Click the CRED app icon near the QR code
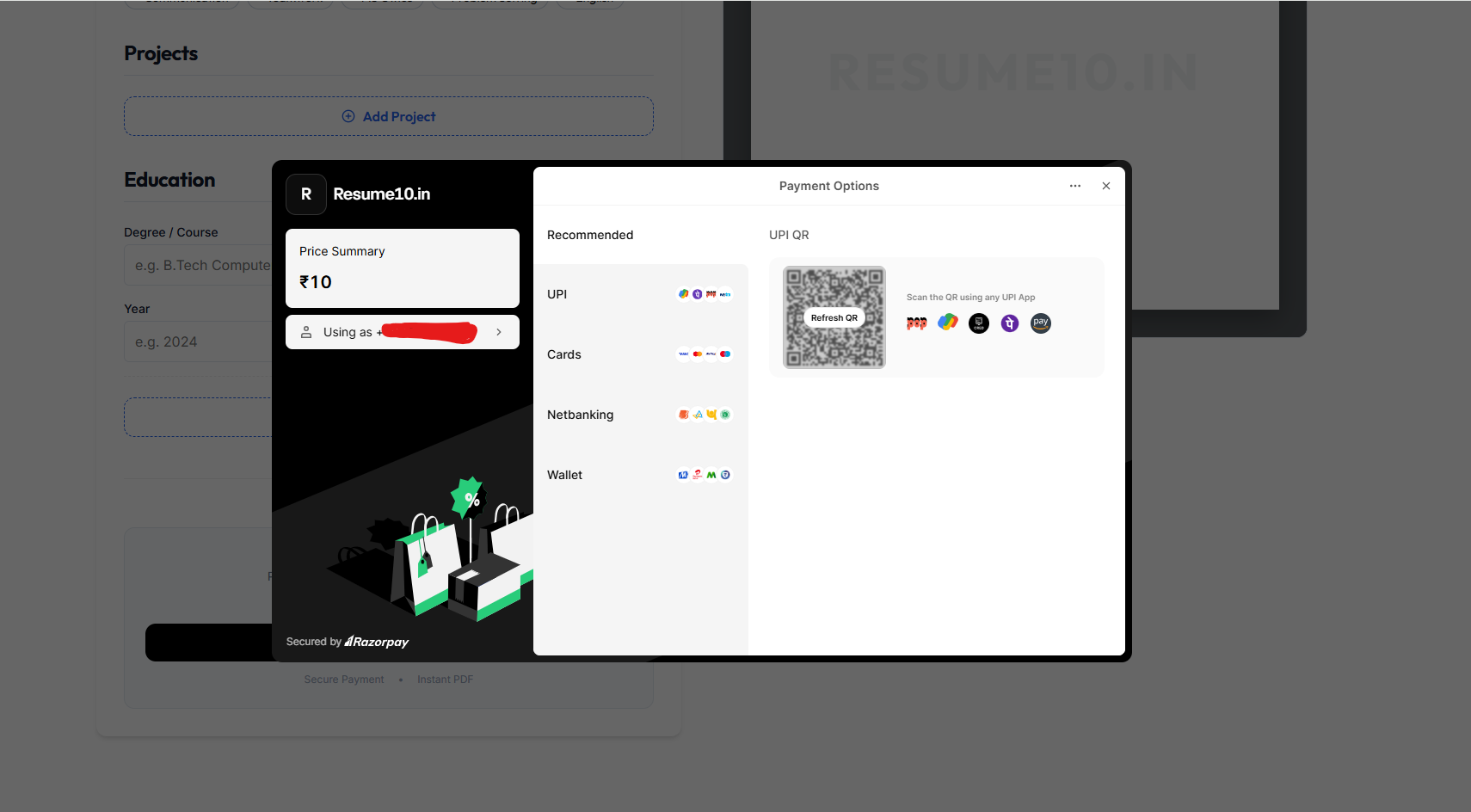 (978, 323)
